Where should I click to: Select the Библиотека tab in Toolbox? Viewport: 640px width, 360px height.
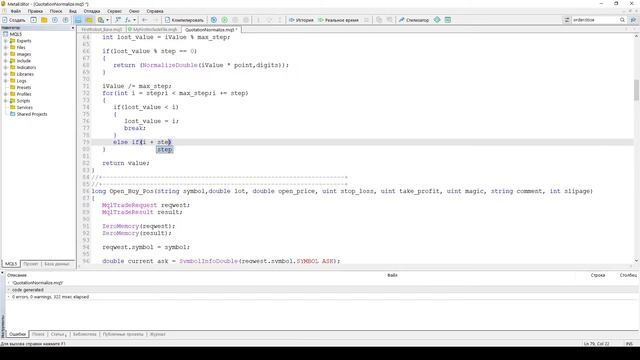coord(84,334)
